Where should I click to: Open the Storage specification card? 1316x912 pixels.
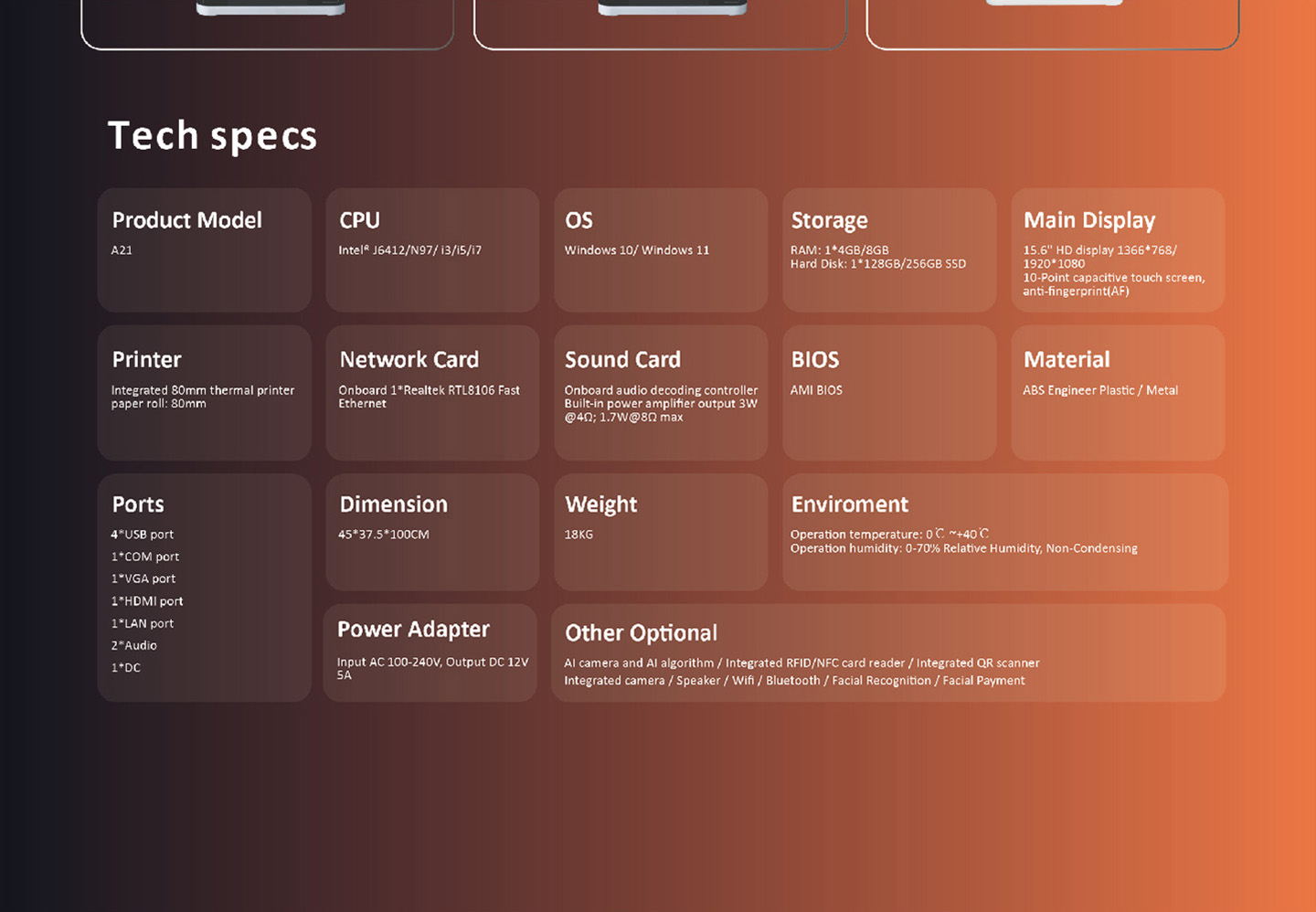pyautogui.click(x=889, y=249)
